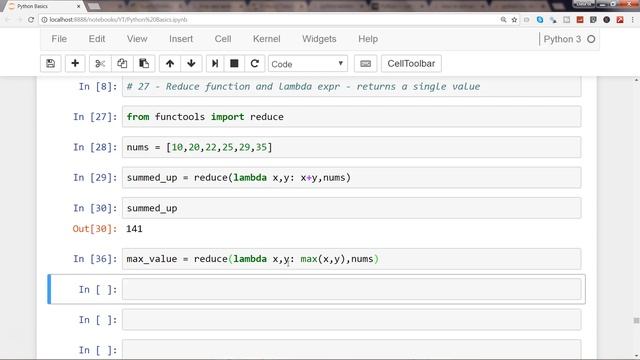Cut the selected cell with scissors icon
640x360 pixels.
(x=100, y=64)
